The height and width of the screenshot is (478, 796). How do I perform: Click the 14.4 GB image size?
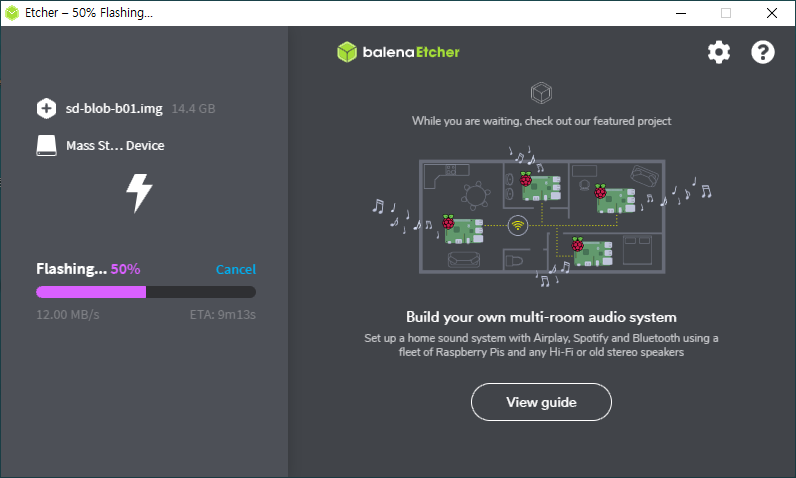[193, 109]
